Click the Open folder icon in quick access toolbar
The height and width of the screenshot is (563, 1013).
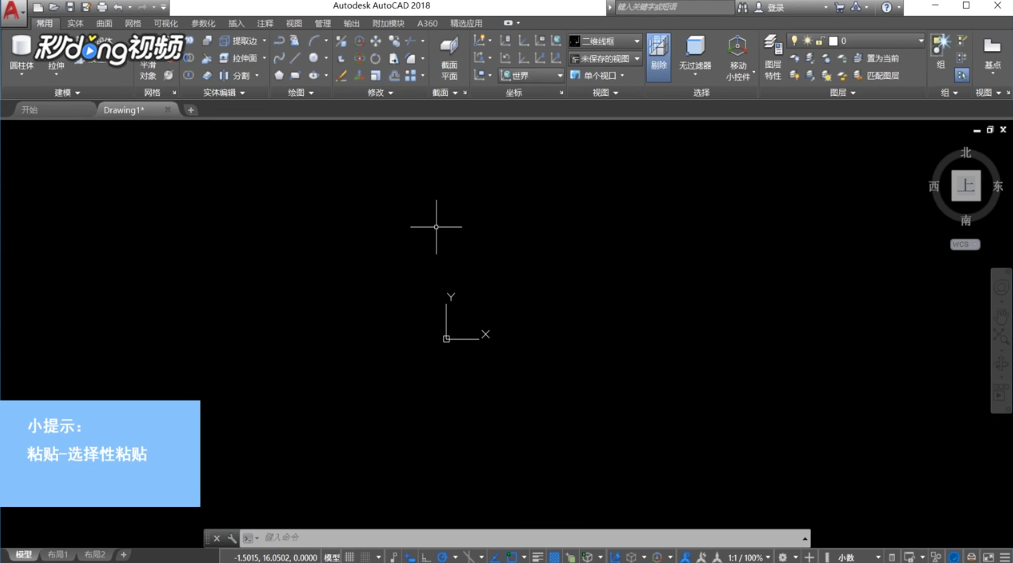click(x=54, y=7)
